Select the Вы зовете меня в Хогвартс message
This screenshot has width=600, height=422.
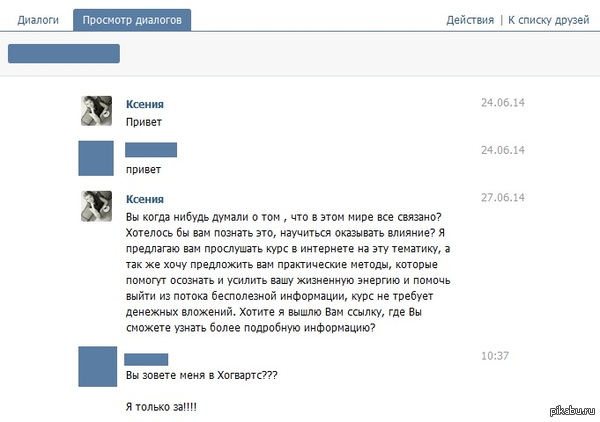[202, 375]
